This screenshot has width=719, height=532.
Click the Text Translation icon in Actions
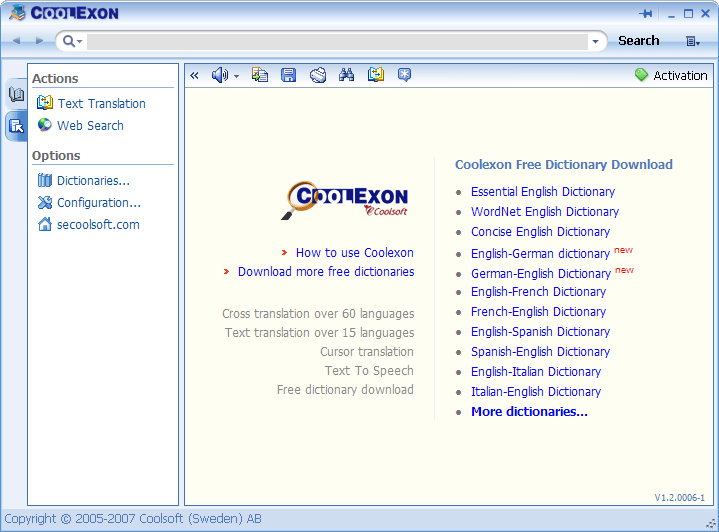45,103
